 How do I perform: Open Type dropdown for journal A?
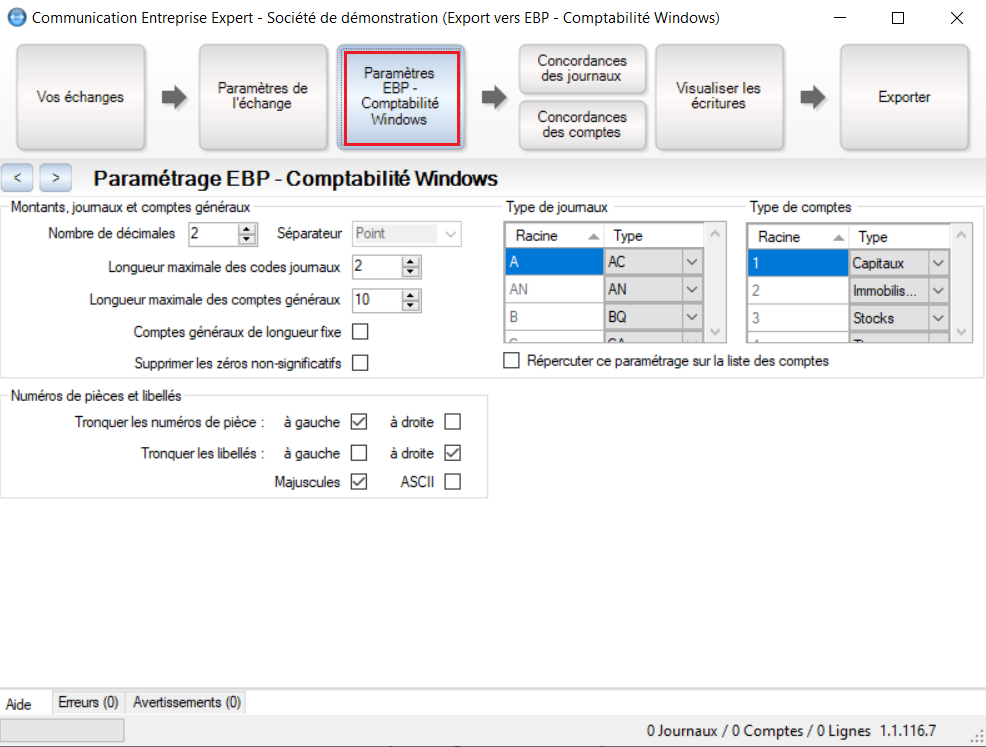point(692,262)
